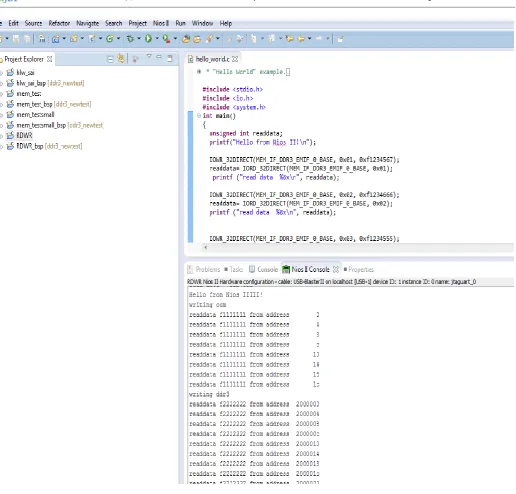The image size is (516, 494).
Task: Open the Help menu
Action: point(226,23)
